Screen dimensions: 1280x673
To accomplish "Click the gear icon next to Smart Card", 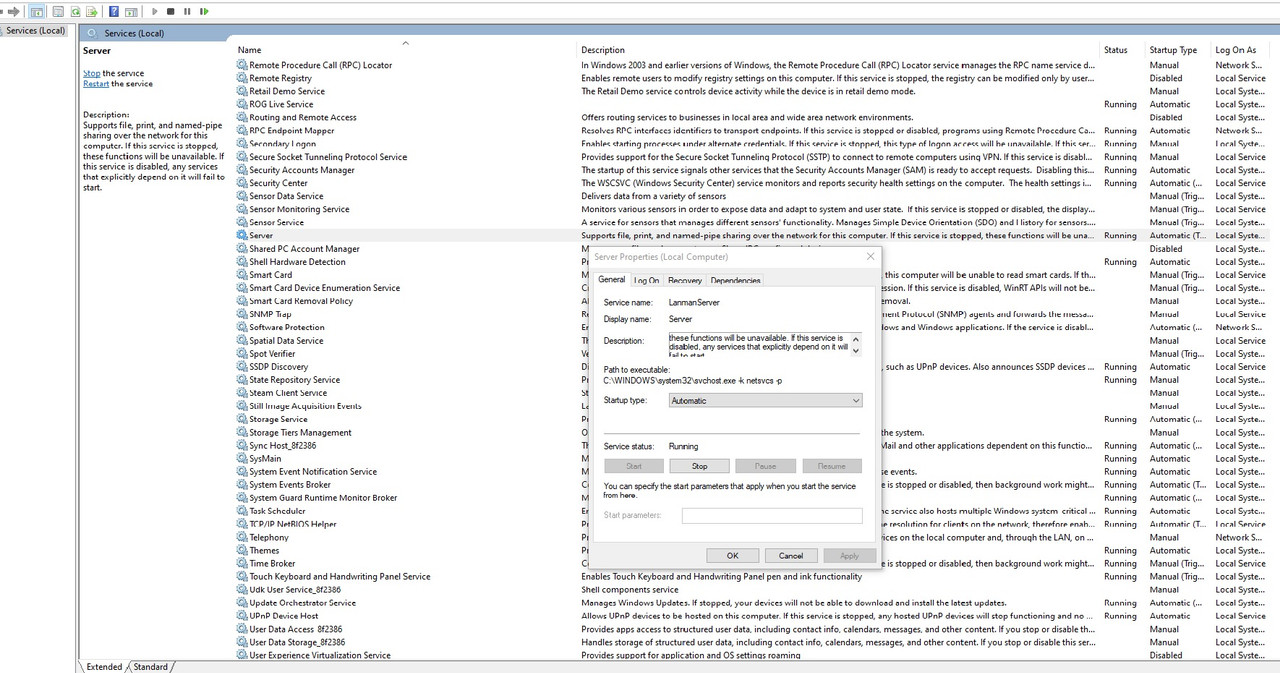I will tap(242, 275).
